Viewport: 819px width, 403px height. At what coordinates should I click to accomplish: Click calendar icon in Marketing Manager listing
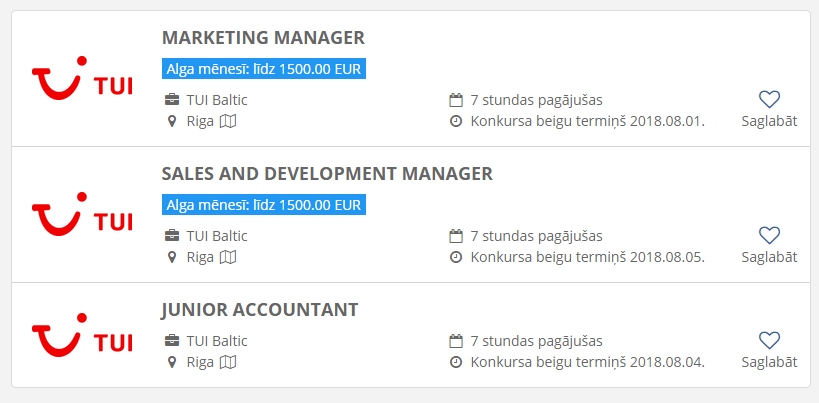[x=456, y=100]
